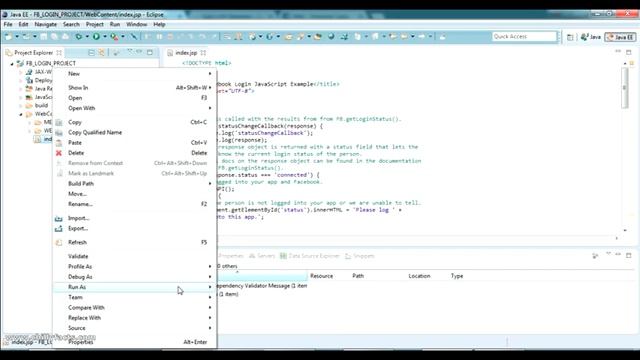Choose Rename... in context menu
Image resolution: width=640 pixels, height=360 pixels.
tap(135, 204)
